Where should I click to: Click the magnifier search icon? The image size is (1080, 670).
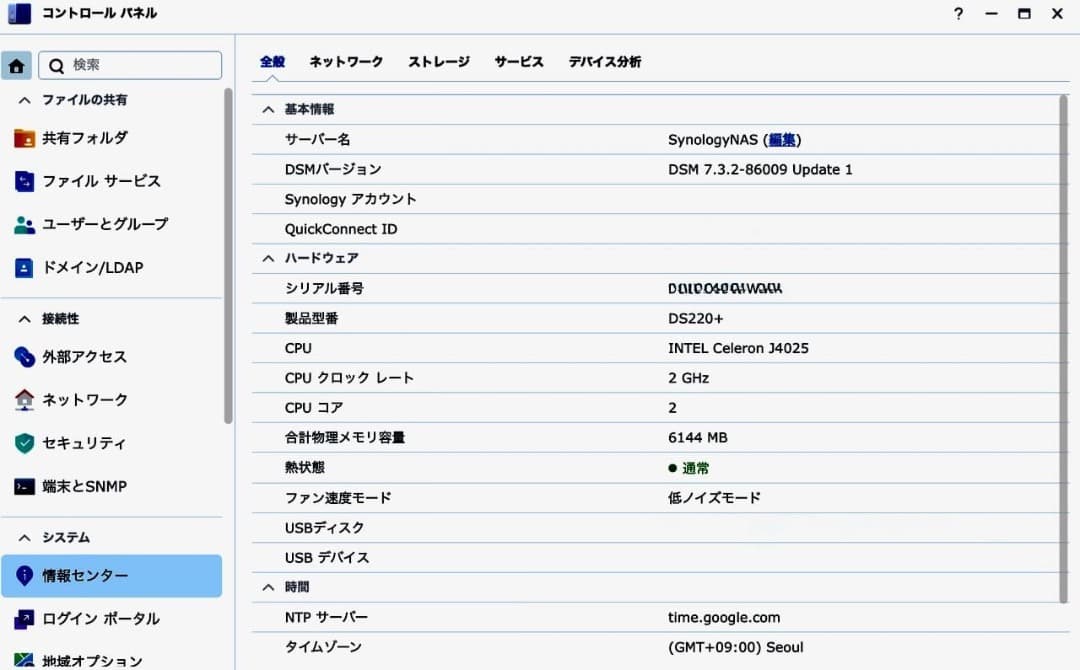click(x=56, y=65)
